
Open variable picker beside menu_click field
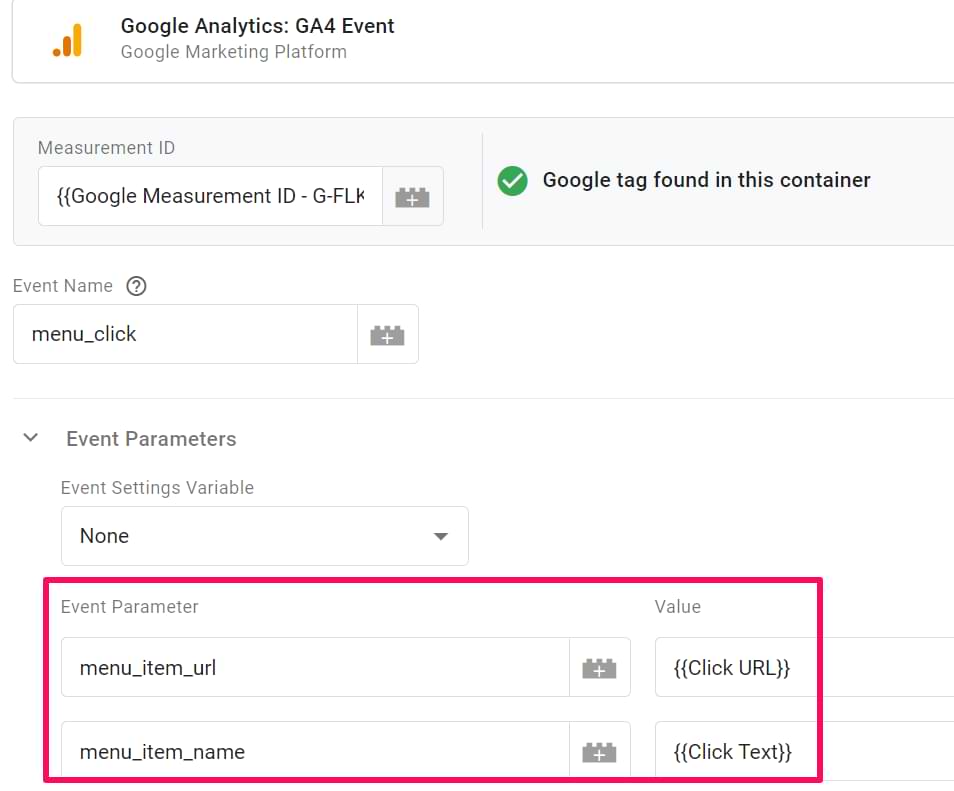pyautogui.click(x=387, y=334)
